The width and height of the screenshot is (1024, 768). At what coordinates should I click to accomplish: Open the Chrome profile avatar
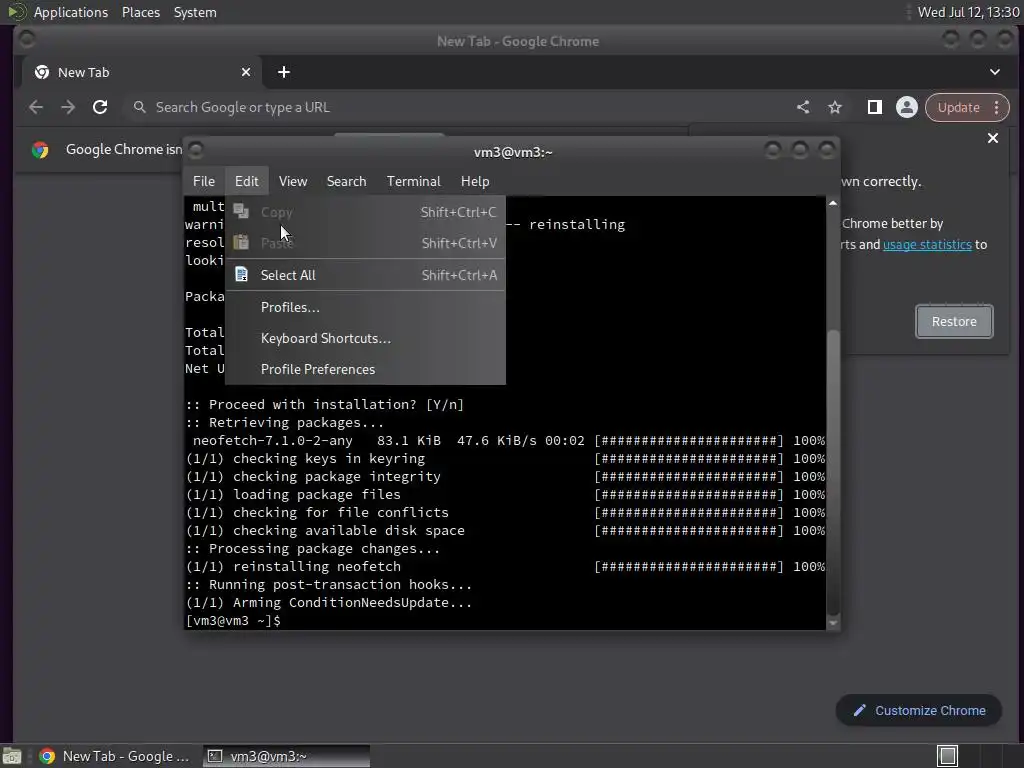point(906,107)
